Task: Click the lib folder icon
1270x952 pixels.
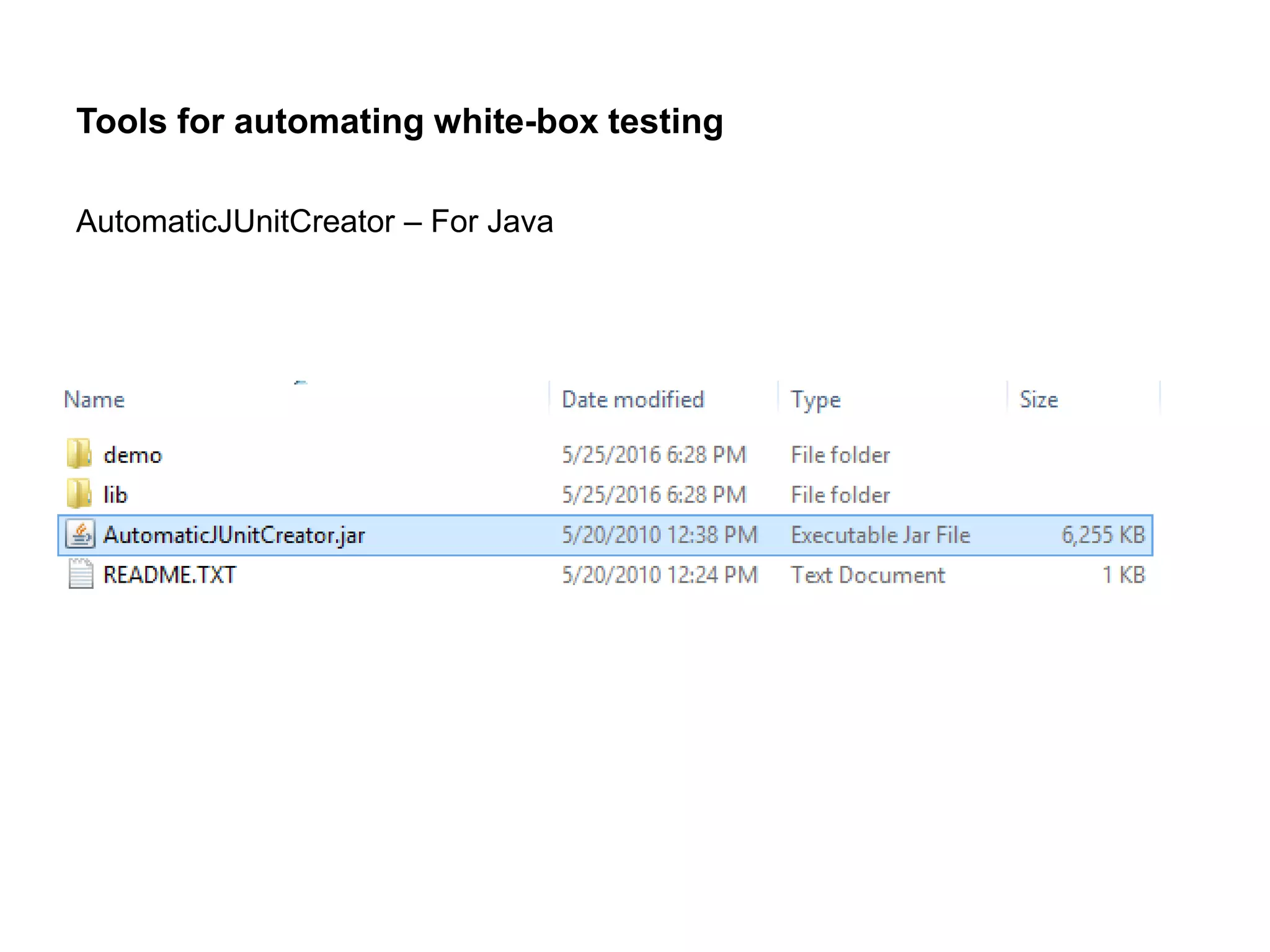Action: click(x=79, y=494)
